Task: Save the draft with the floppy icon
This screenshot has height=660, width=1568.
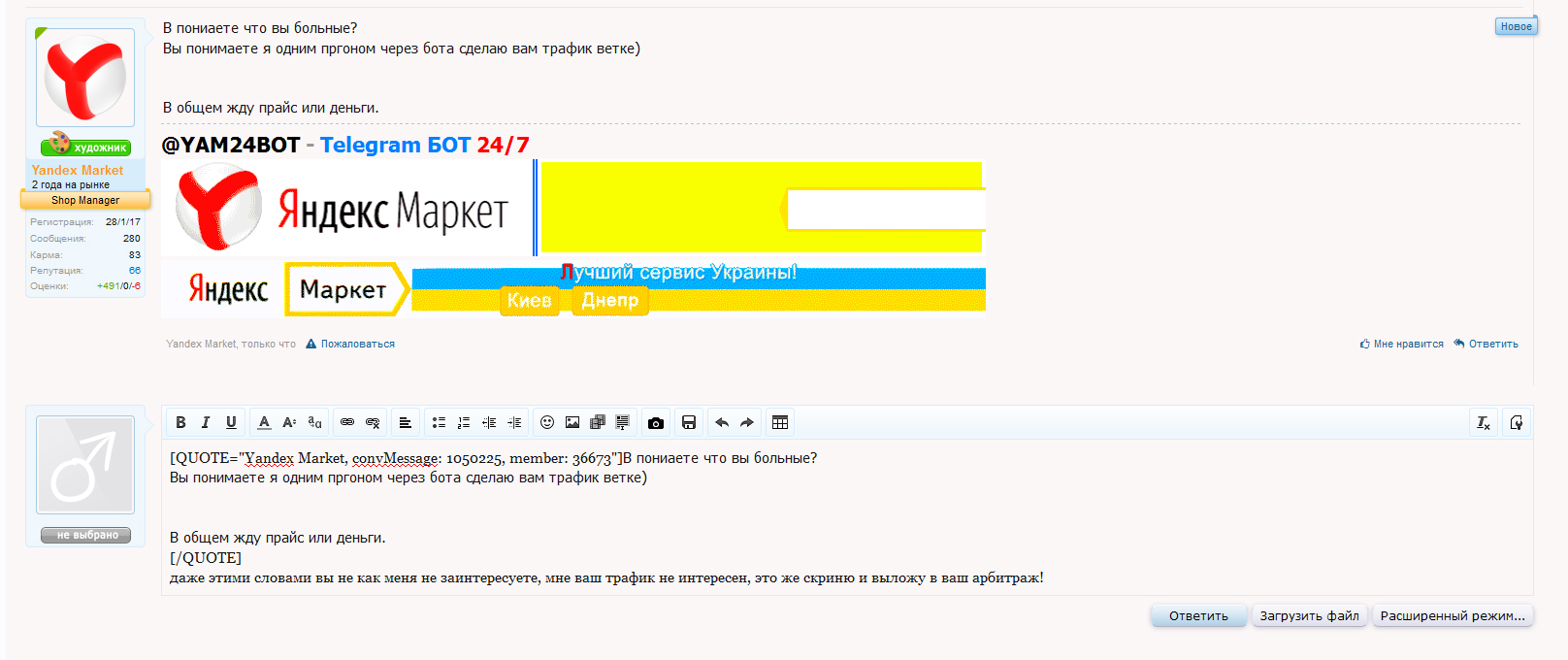Action: click(689, 422)
